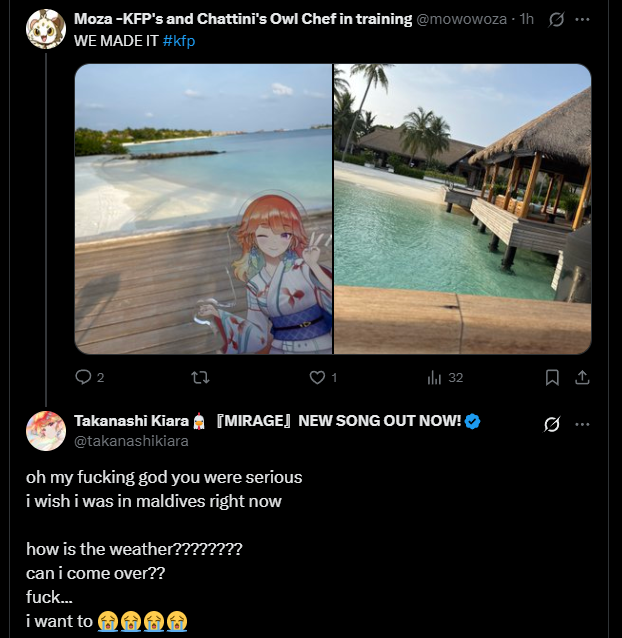This screenshot has width=622, height=638.
Task: Click the 1h tweet timestamp
Action: (x=527, y=19)
